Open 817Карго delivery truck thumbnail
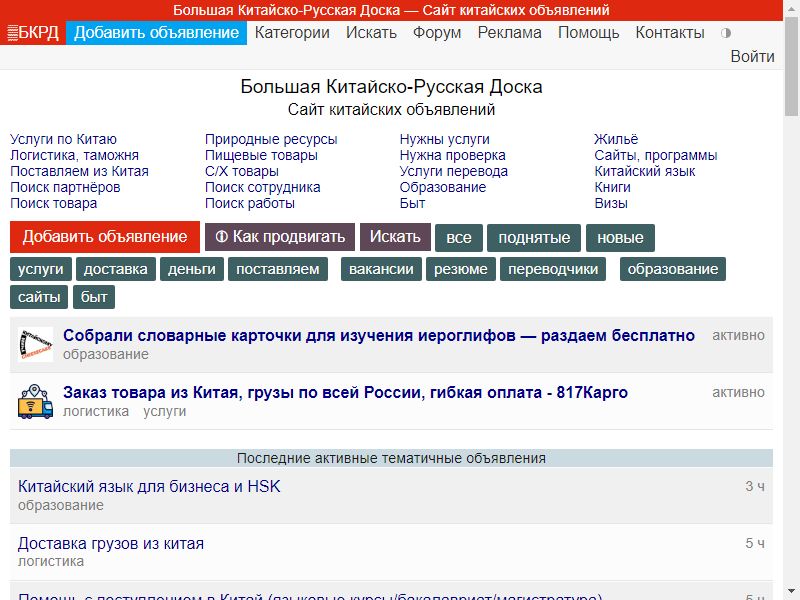Screen dimensions: 800x600 [35, 402]
